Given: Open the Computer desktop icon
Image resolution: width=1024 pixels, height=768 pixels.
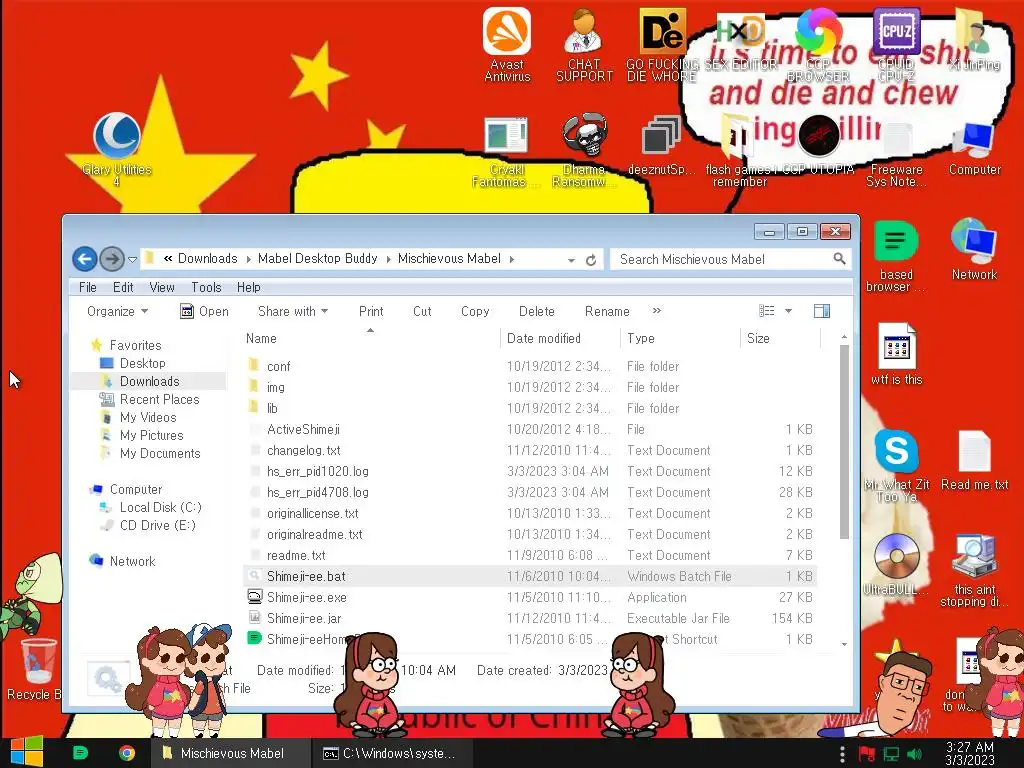Looking at the screenshot, I should [x=974, y=148].
